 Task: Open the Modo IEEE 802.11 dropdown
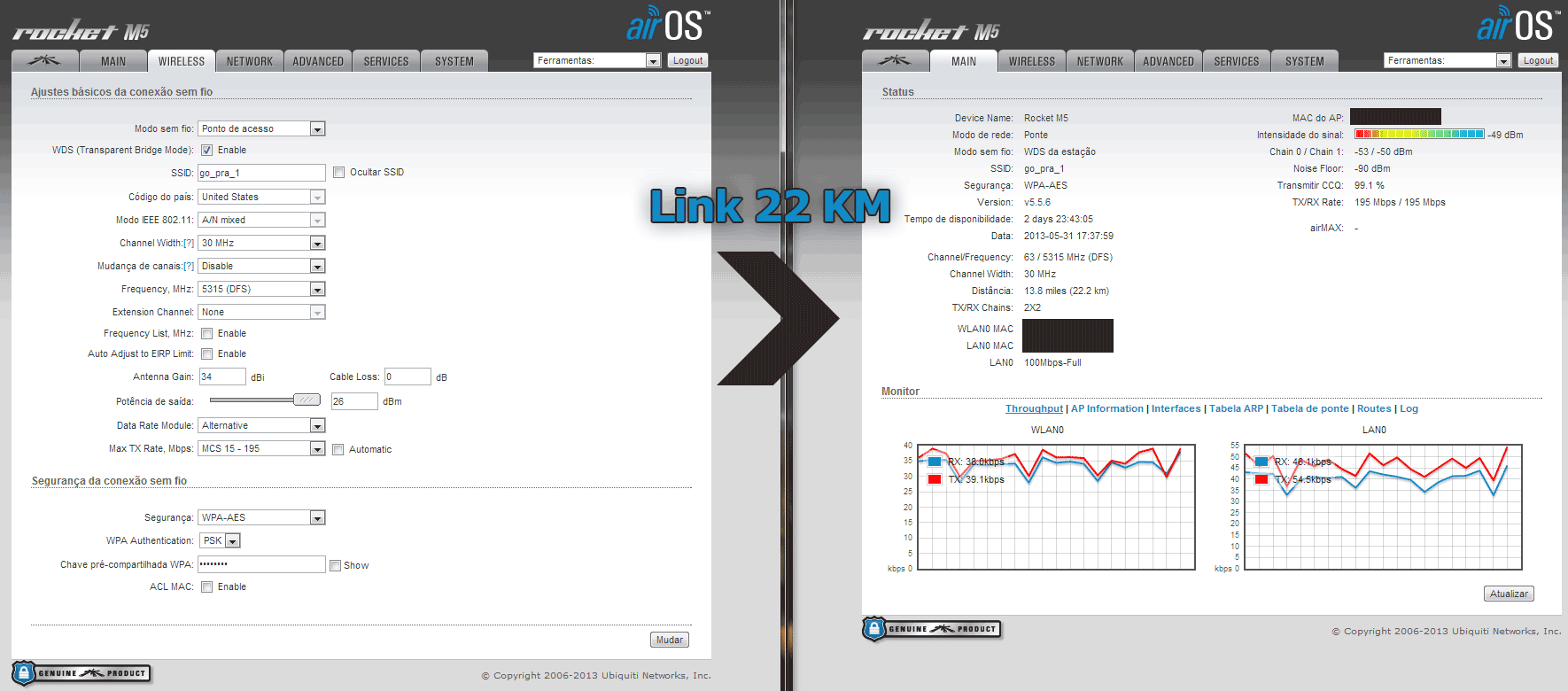(x=261, y=220)
